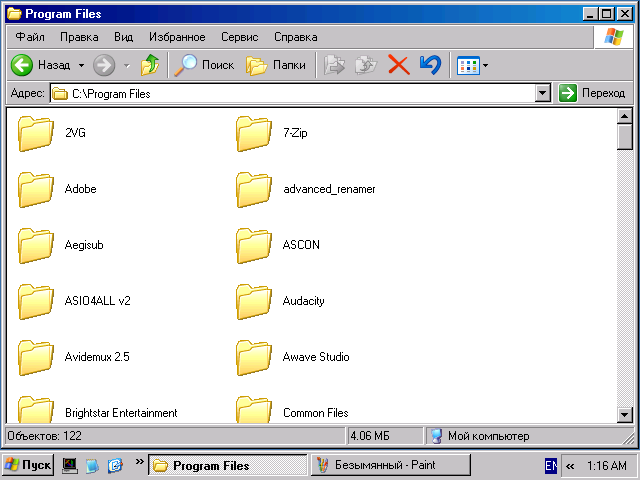Click the vertical scrollbar thumb
Screen dimensions: 640x480
coord(624,137)
